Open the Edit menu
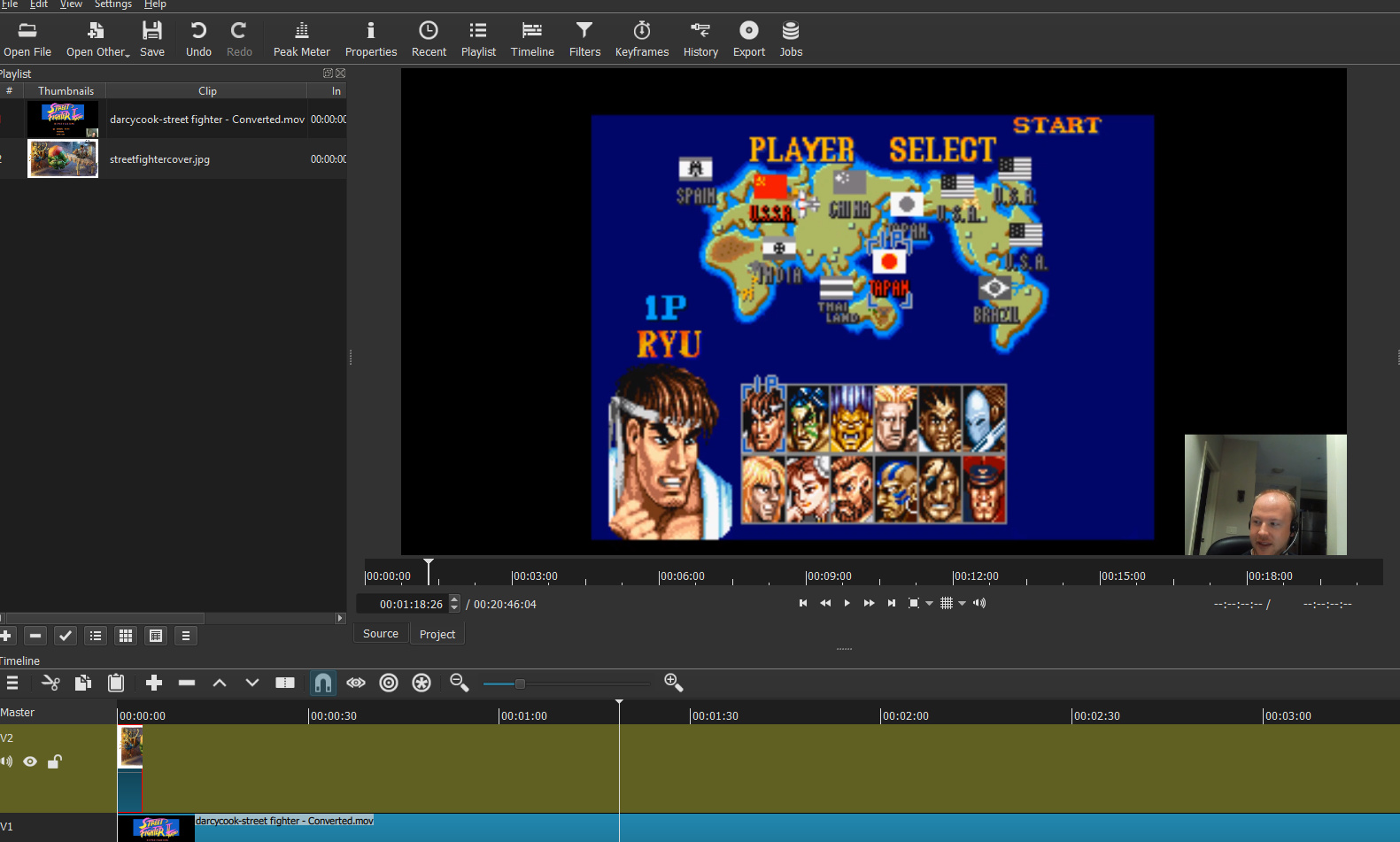The width and height of the screenshot is (1400, 842). point(39,4)
